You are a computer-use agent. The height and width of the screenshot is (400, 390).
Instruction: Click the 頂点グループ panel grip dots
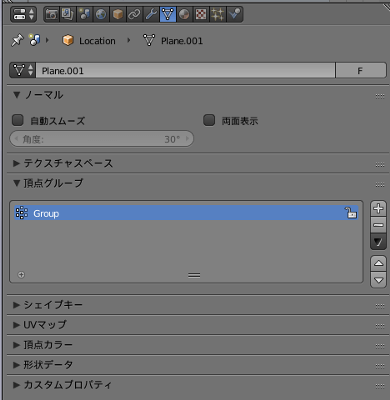(x=380, y=185)
